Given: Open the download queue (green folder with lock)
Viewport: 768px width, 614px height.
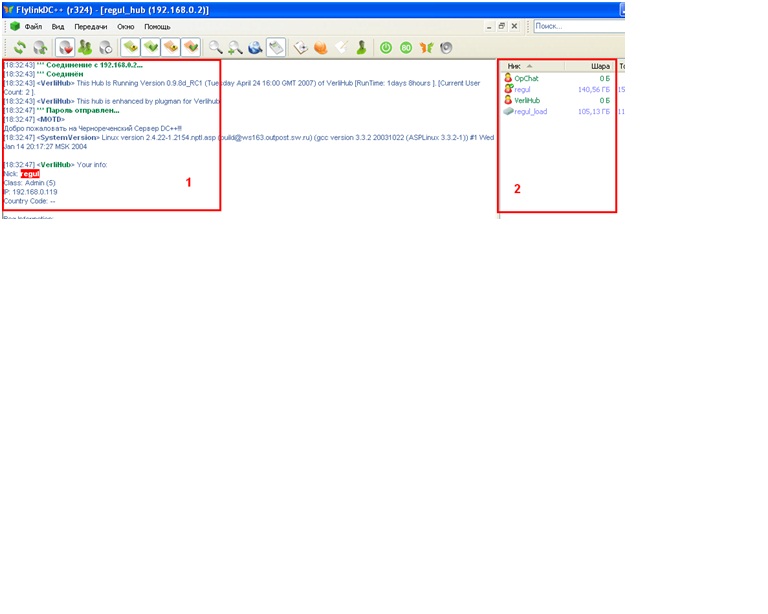Looking at the screenshot, I should click(x=131, y=47).
